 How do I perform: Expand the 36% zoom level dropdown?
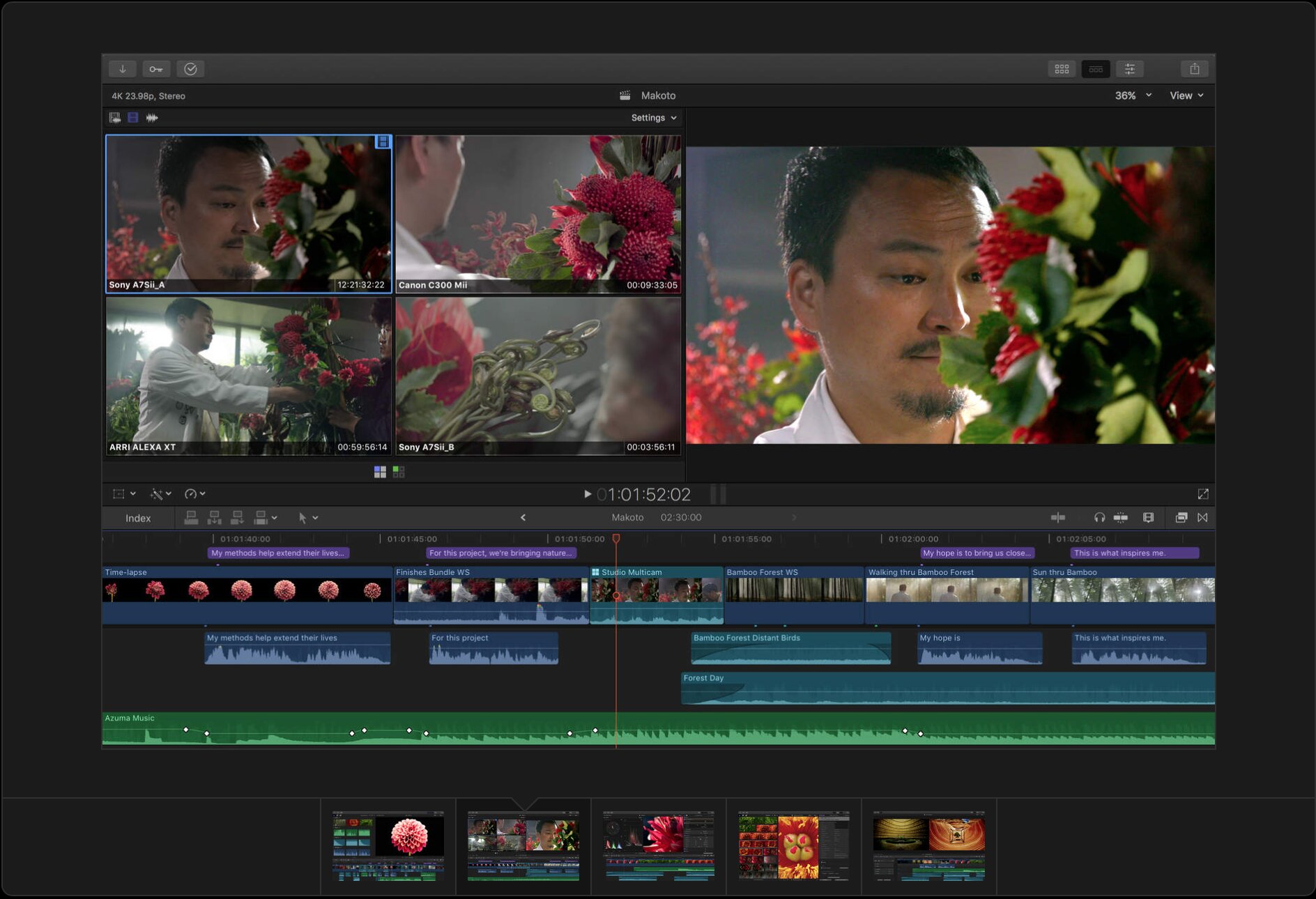tap(1133, 95)
